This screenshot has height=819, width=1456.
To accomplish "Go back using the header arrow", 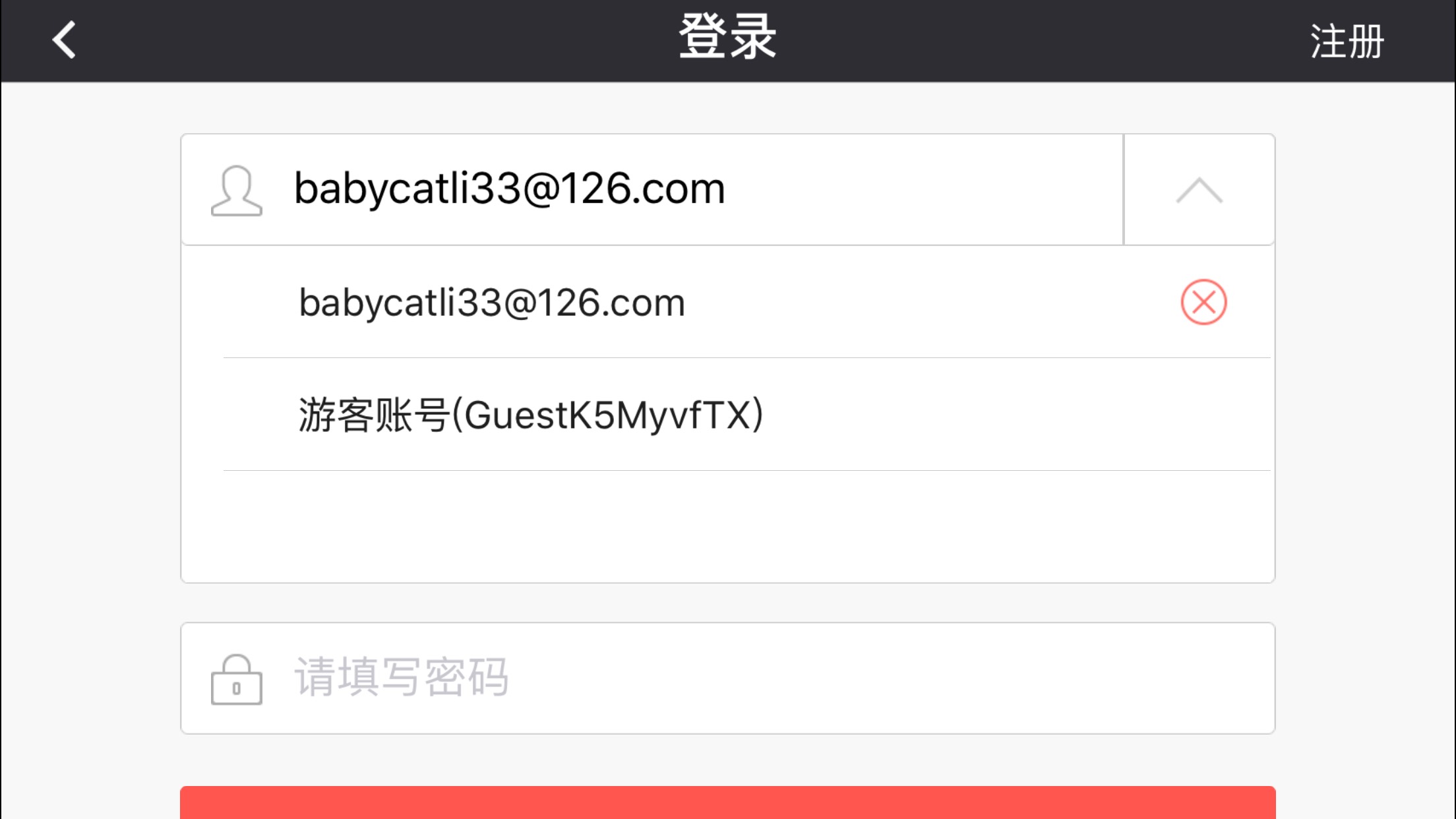I will (x=64, y=40).
